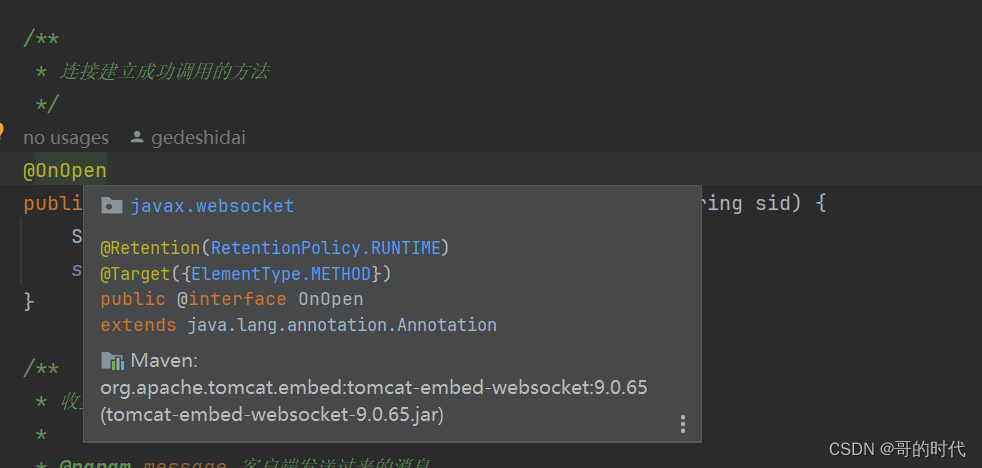
Task: Click the @param message doc comment line
Action: 240,463
